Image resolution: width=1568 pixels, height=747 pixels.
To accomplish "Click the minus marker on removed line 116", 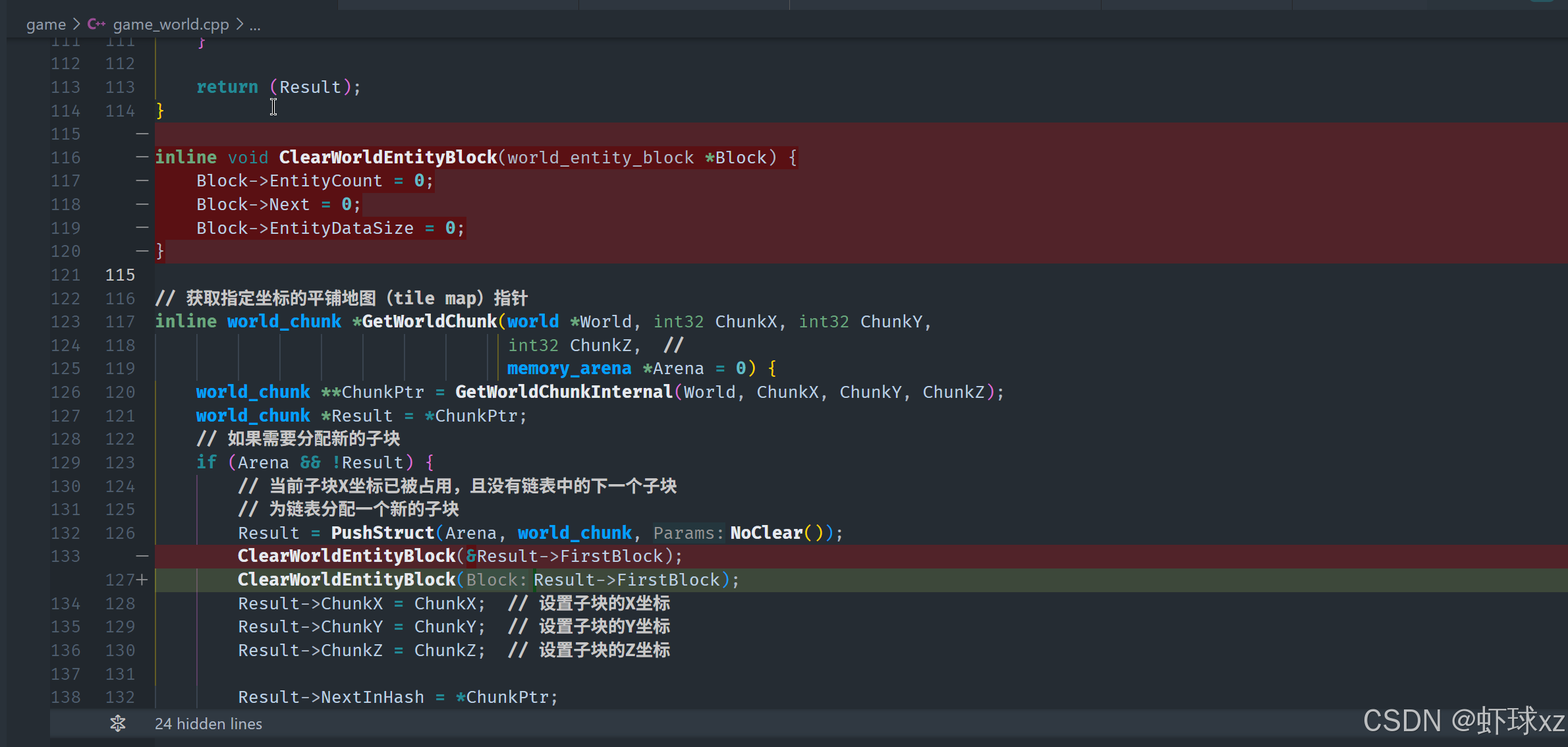I will tap(142, 157).
